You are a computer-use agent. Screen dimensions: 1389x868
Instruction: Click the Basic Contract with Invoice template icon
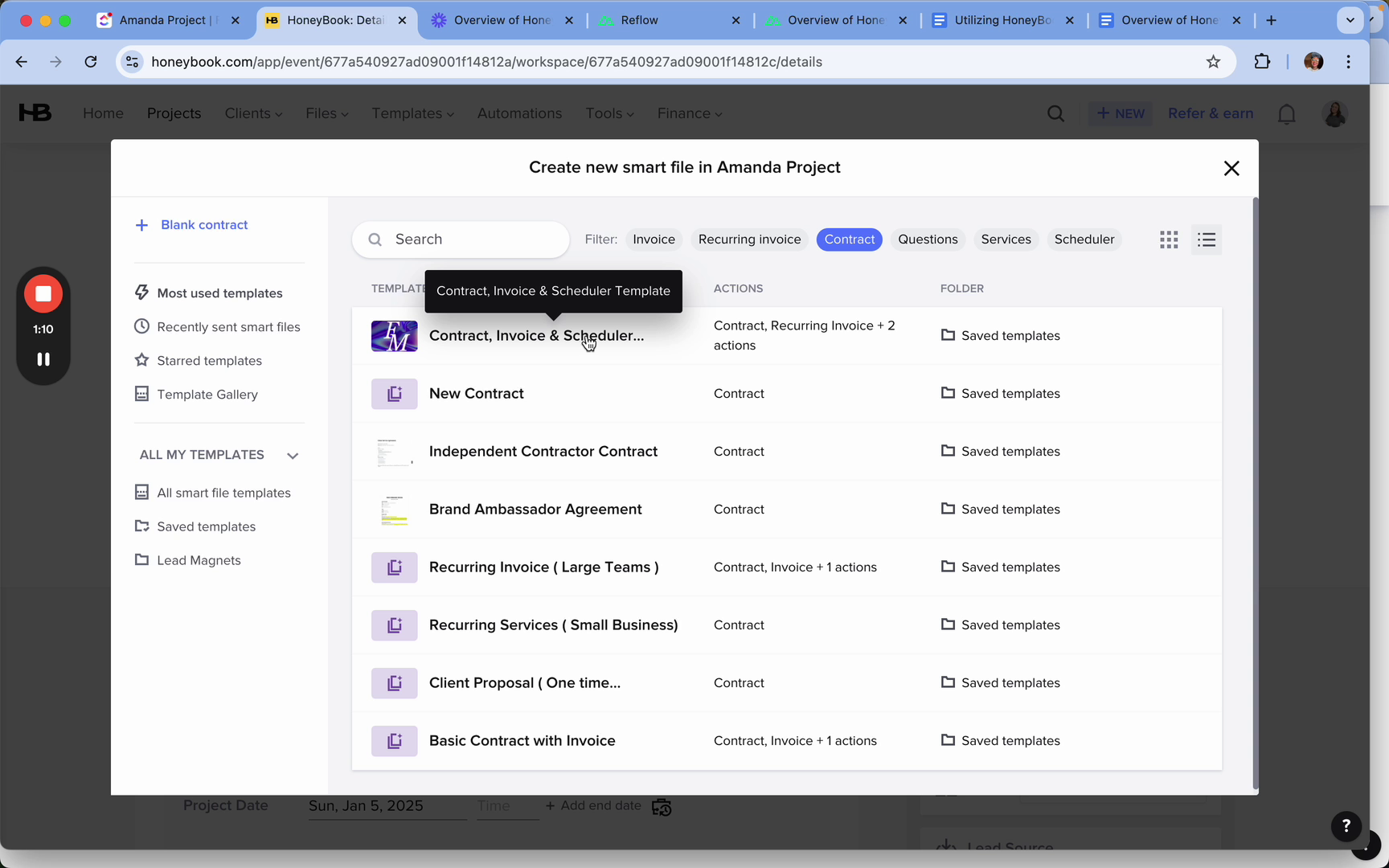click(x=394, y=741)
